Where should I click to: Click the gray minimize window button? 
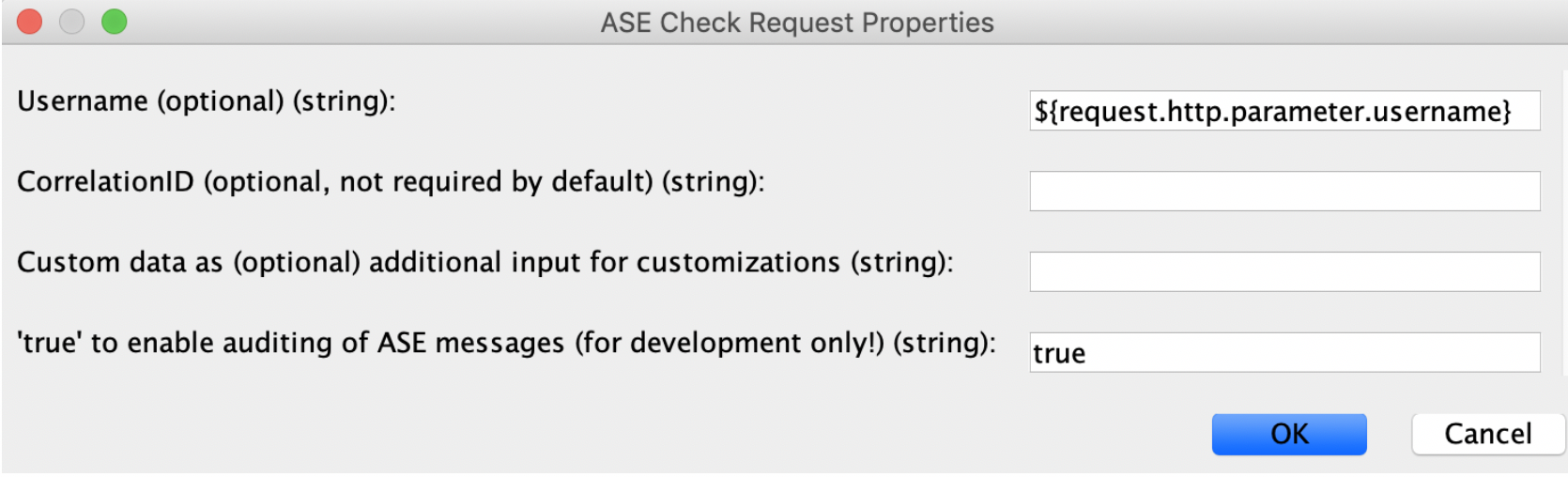click(x=72, y=22)
